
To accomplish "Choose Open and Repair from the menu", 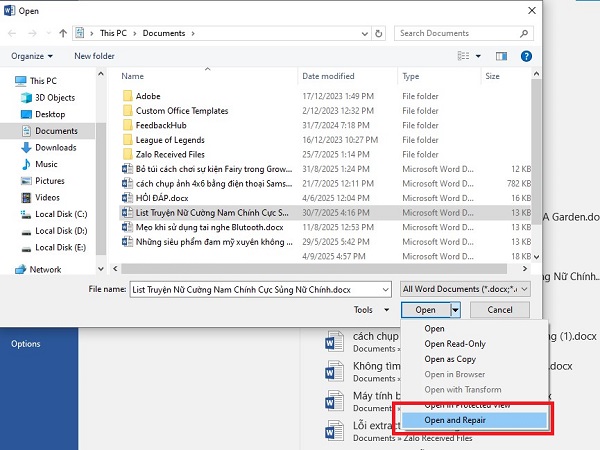I will 457,420.
